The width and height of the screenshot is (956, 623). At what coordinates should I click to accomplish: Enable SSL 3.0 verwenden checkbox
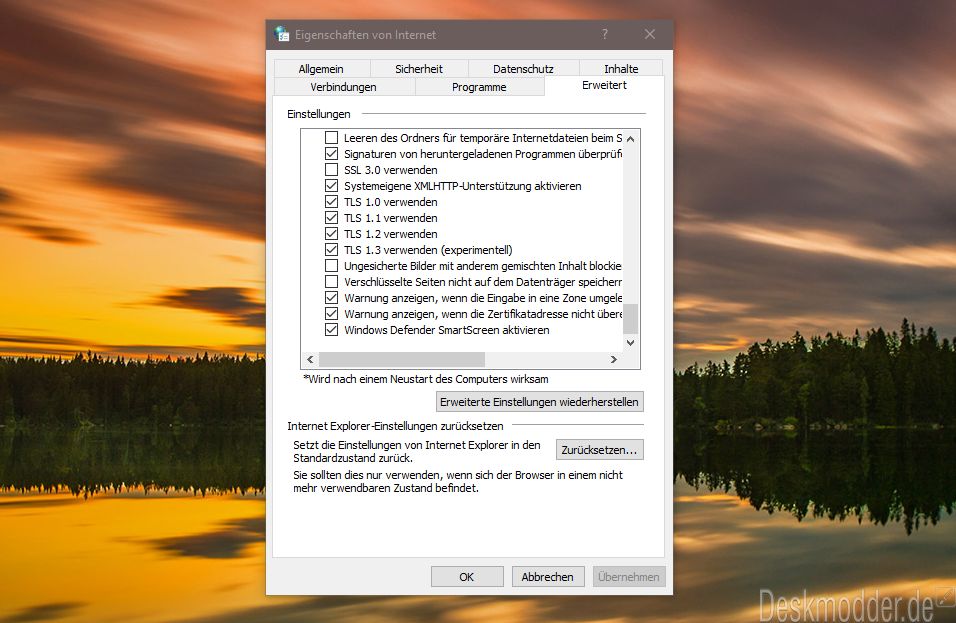(x=331, y=169)
